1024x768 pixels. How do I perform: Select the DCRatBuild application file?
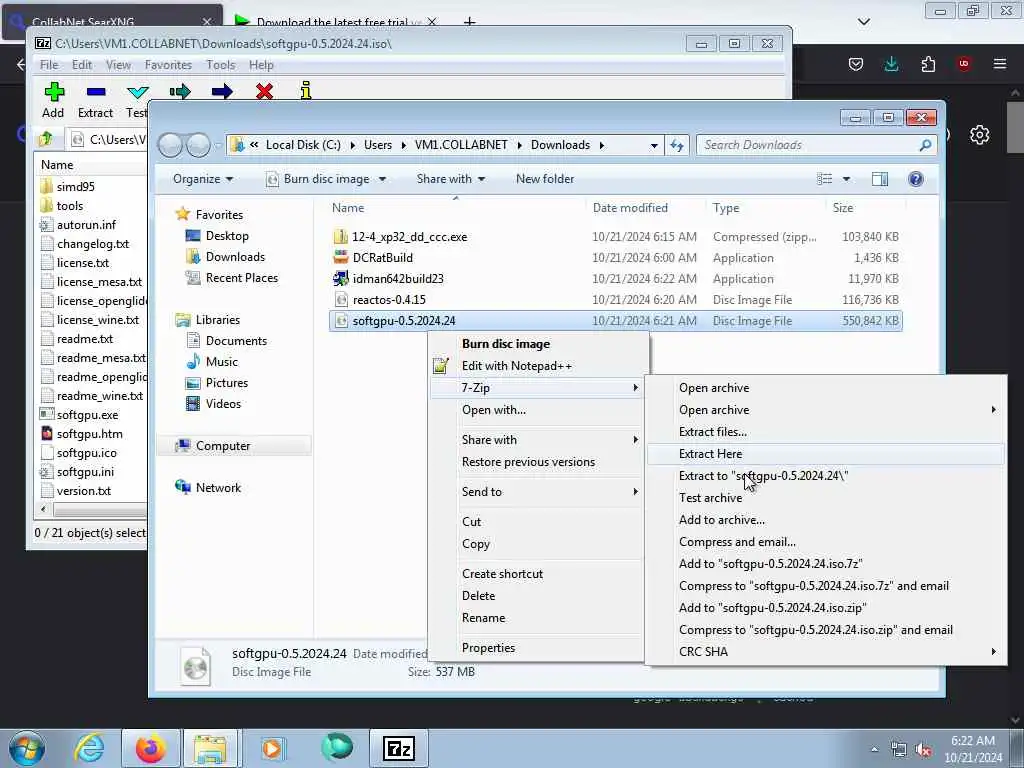(382, 258)
